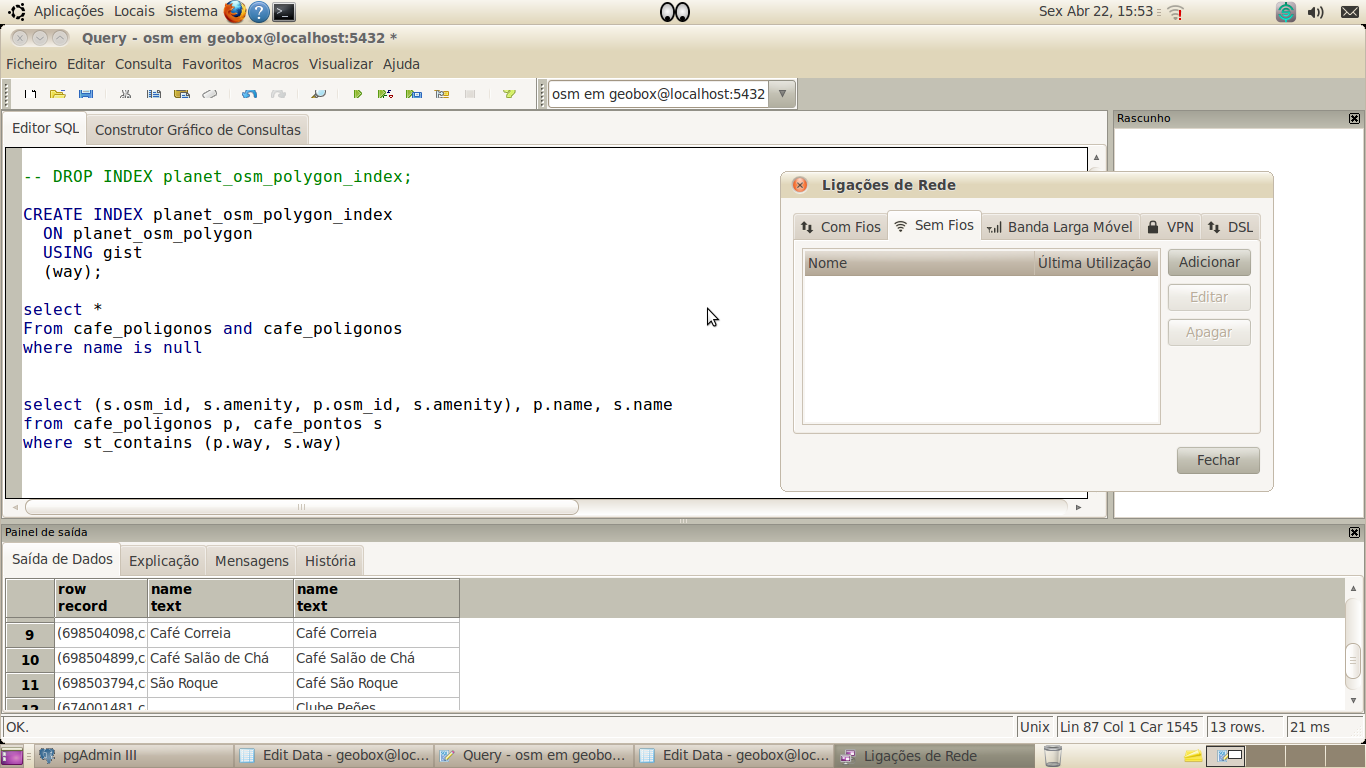Switch to the VPN tab
This screenshot has height=768, width=1366.
click(1170, 227)
